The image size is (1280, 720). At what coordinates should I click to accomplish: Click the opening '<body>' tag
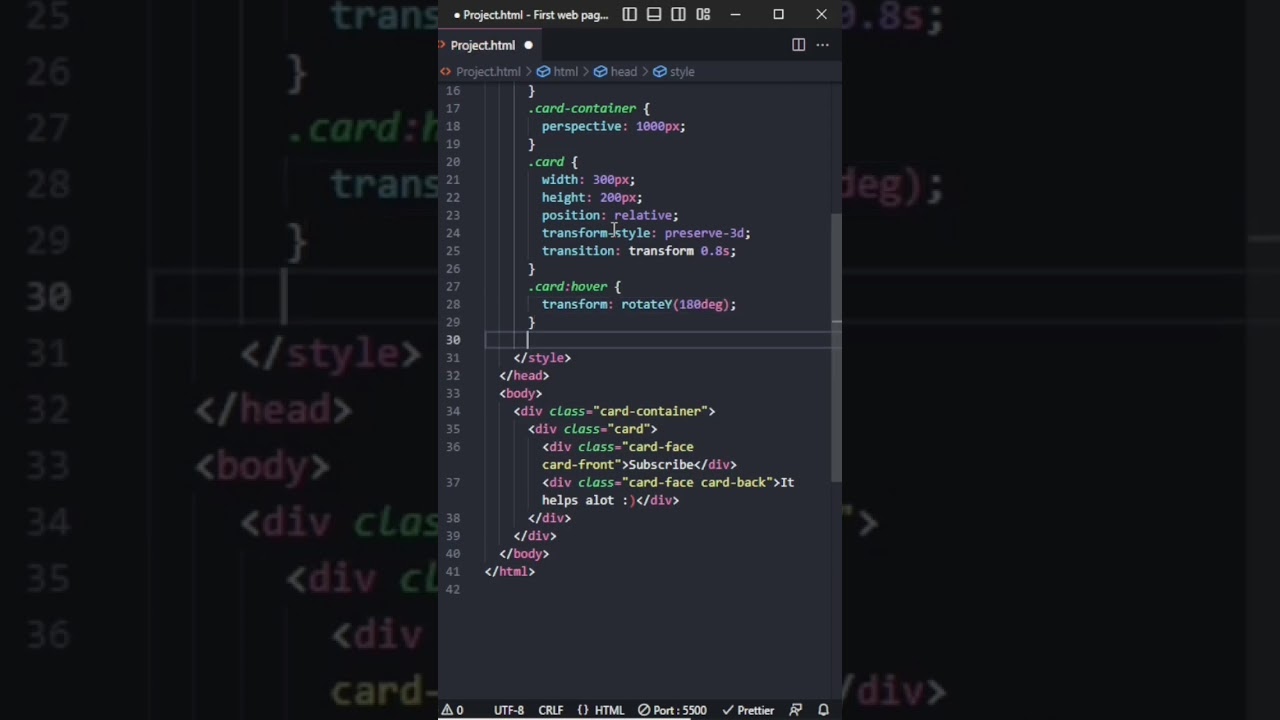(521, 394)
